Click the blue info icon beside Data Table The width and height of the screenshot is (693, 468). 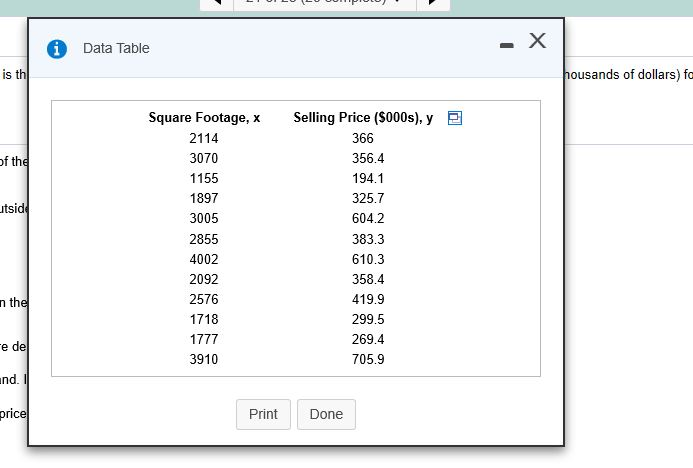pyautogui.click(x=57, y=49)
